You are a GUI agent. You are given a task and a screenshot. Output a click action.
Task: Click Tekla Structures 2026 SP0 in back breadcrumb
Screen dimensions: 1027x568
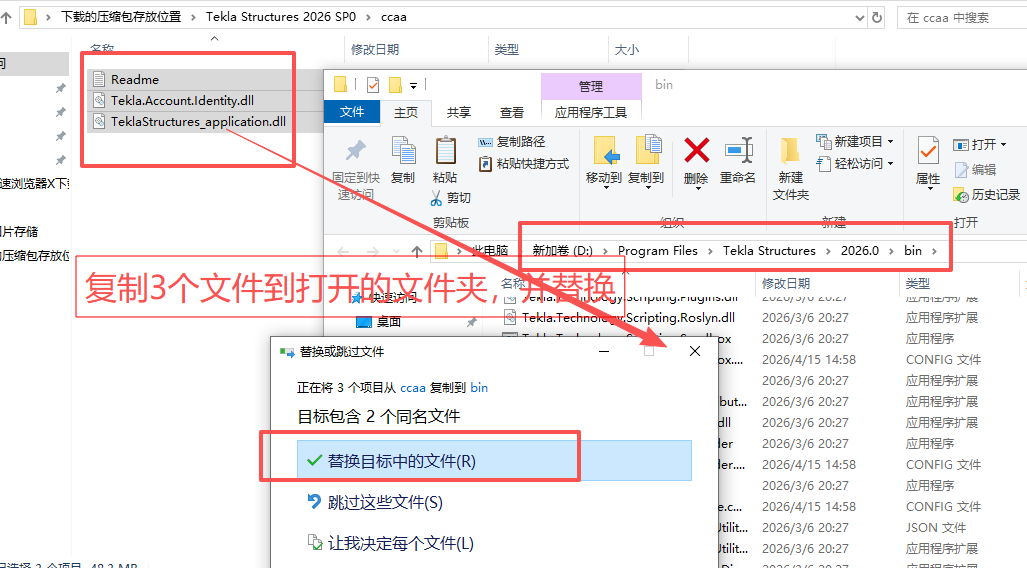(281, 17)
